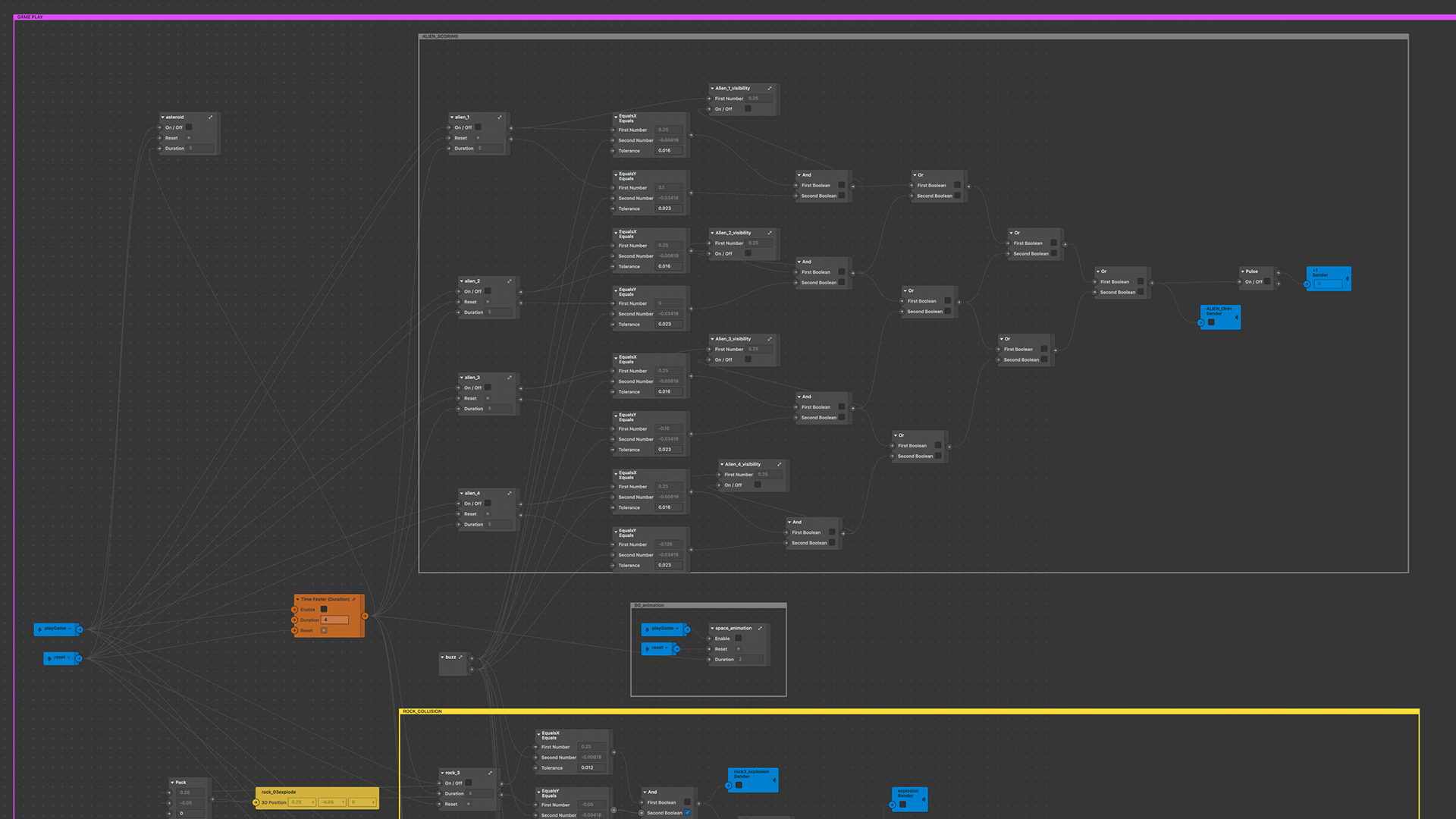Image resolution: width=1456 pixels, height=819 pixels.
Task: Click Duration value field in Time Faster patch
Action: coord(335,620)
